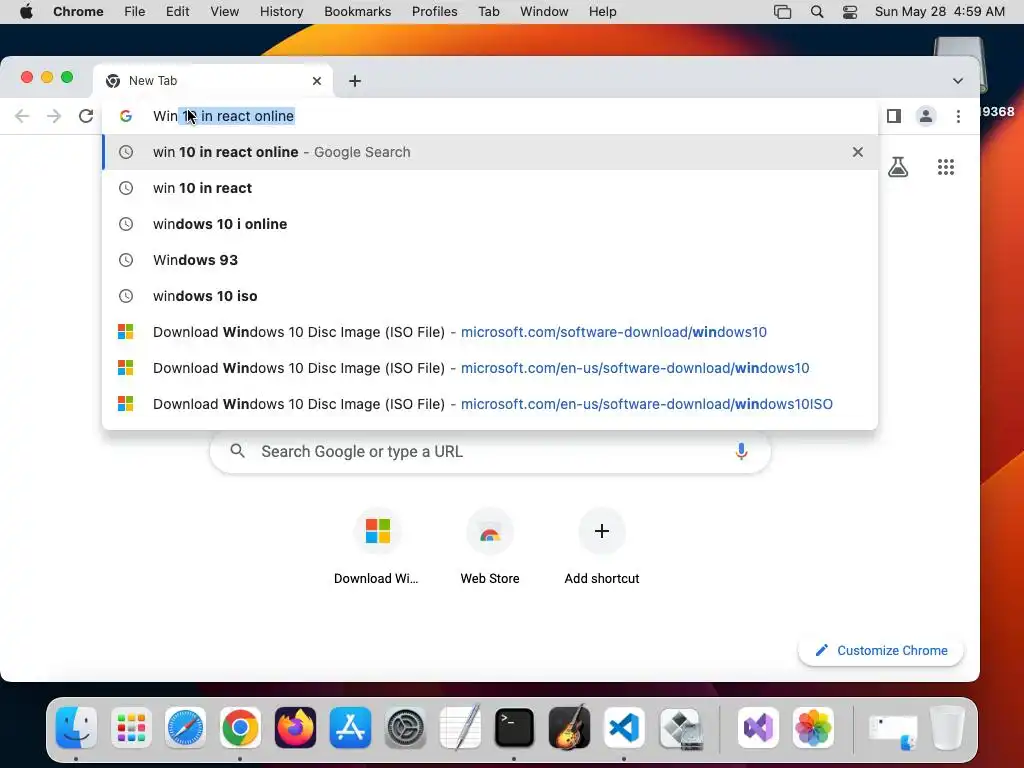Open the Window menu
1024x768 pixels.
[544, 12]
